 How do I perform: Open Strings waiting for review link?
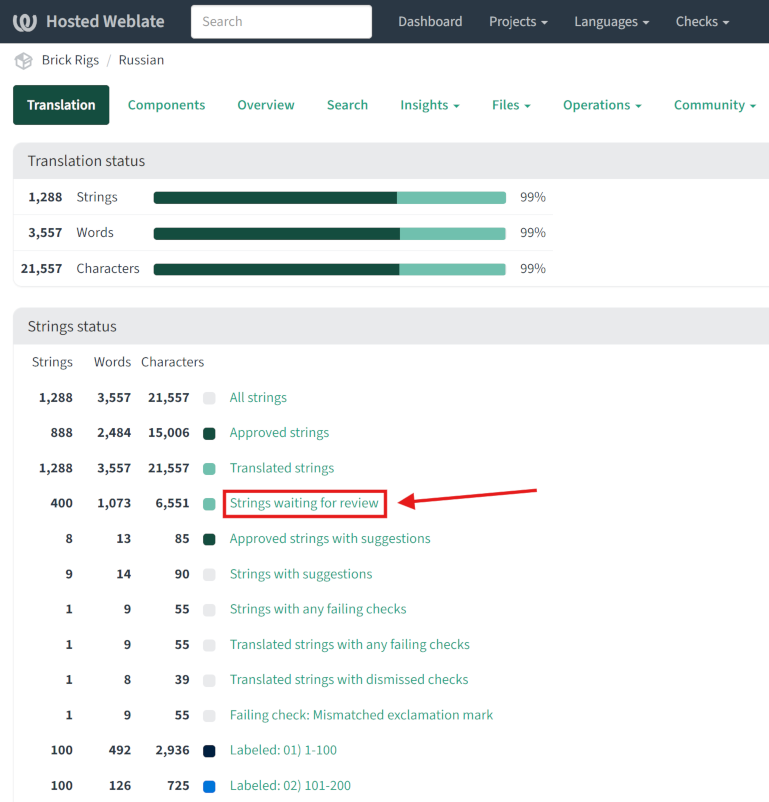click(304, 503)
